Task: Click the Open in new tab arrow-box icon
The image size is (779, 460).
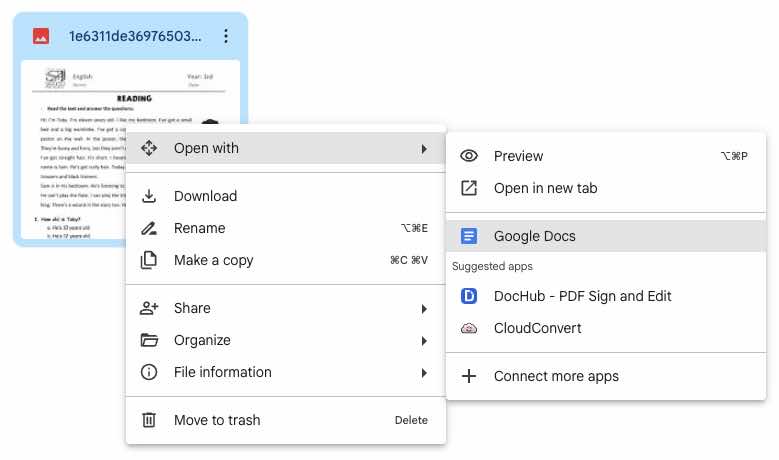Action: point(469,188)
